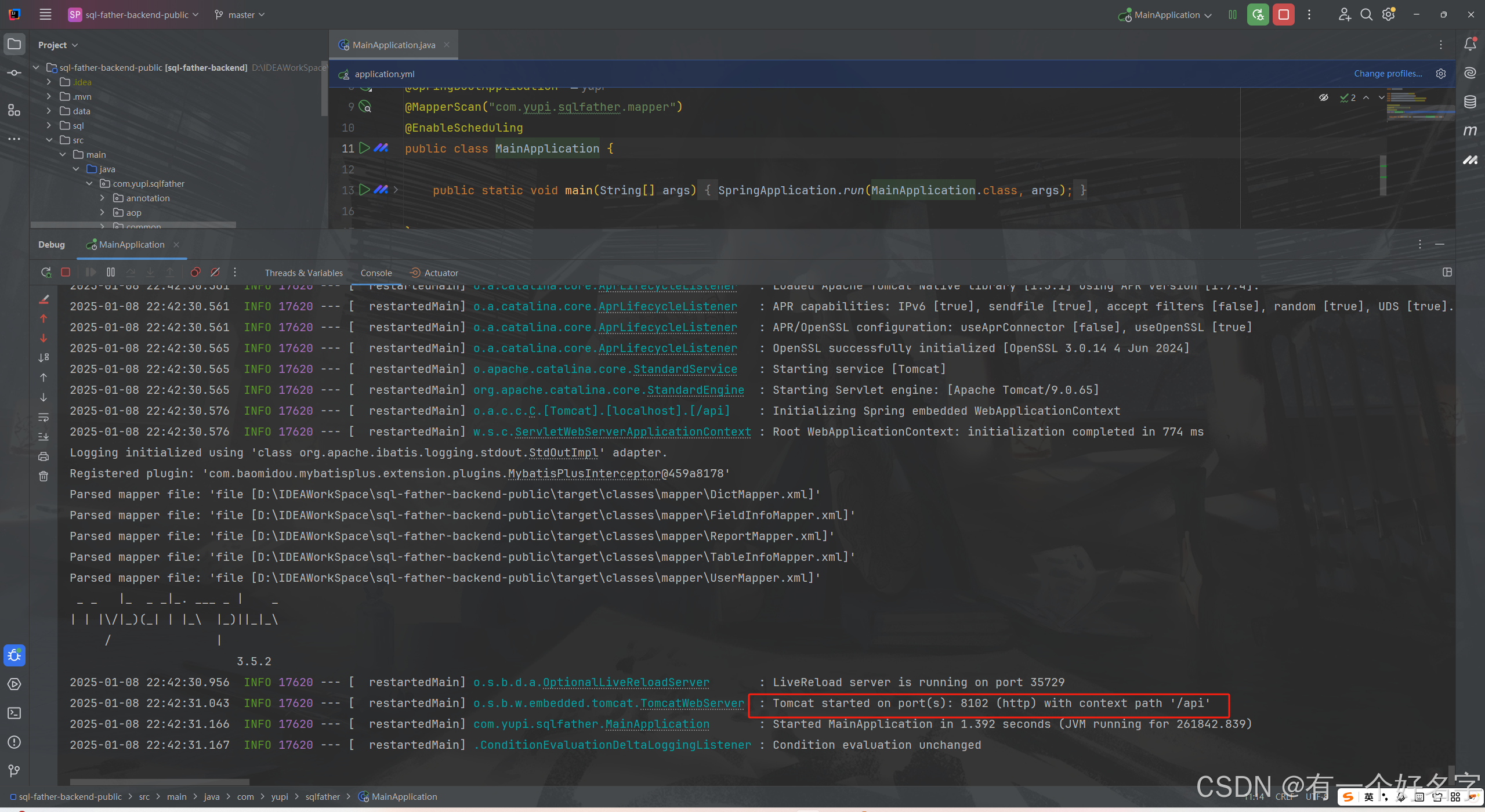
Task: Click the Search Everywhere magnifier
Action: coord(1366,14)
